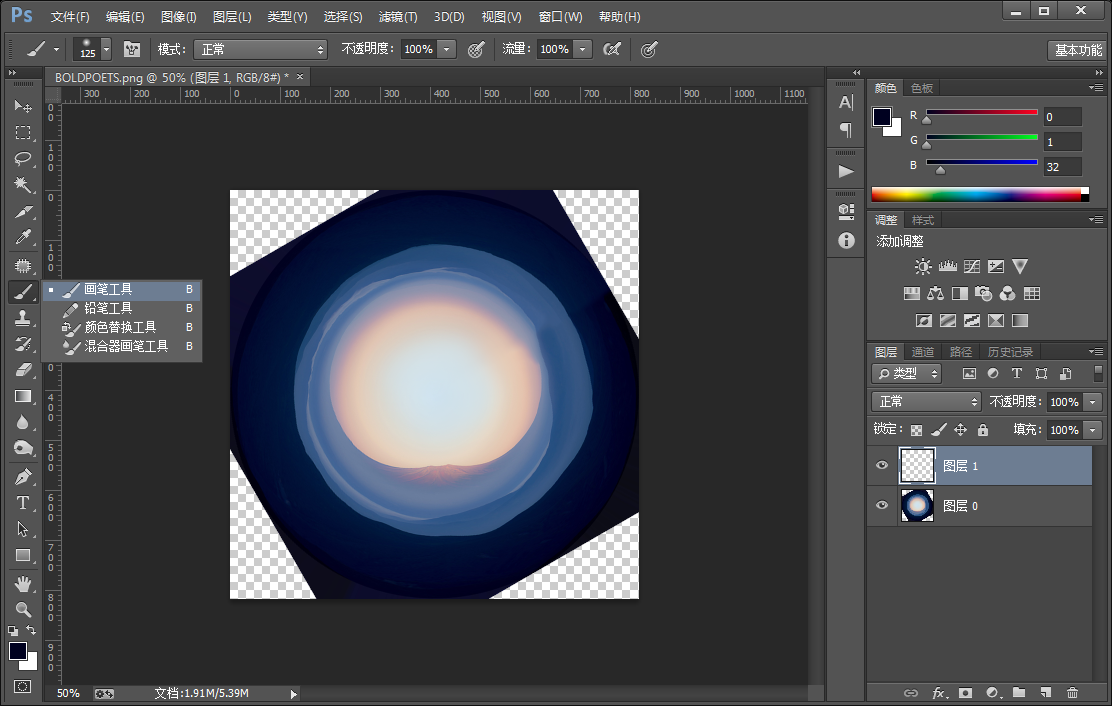Hide 图层 1 using its eye icon
Screen dimensions: 1112x706
[882, 466]
